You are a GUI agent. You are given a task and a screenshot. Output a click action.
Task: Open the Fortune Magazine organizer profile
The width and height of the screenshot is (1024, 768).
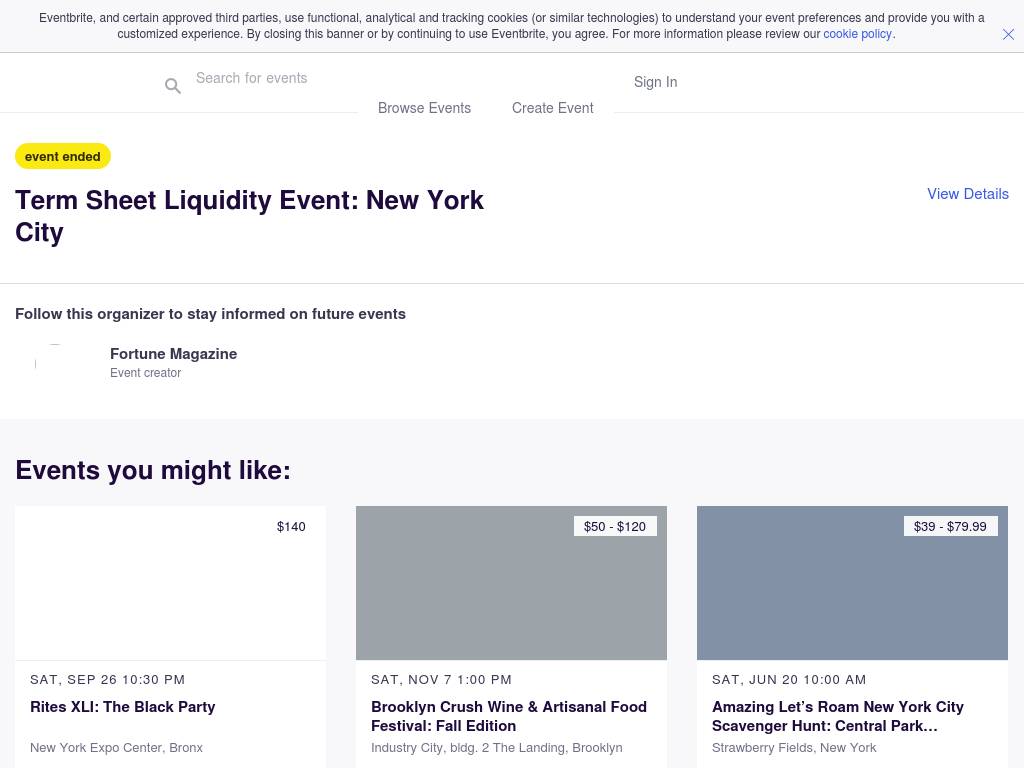173,354
